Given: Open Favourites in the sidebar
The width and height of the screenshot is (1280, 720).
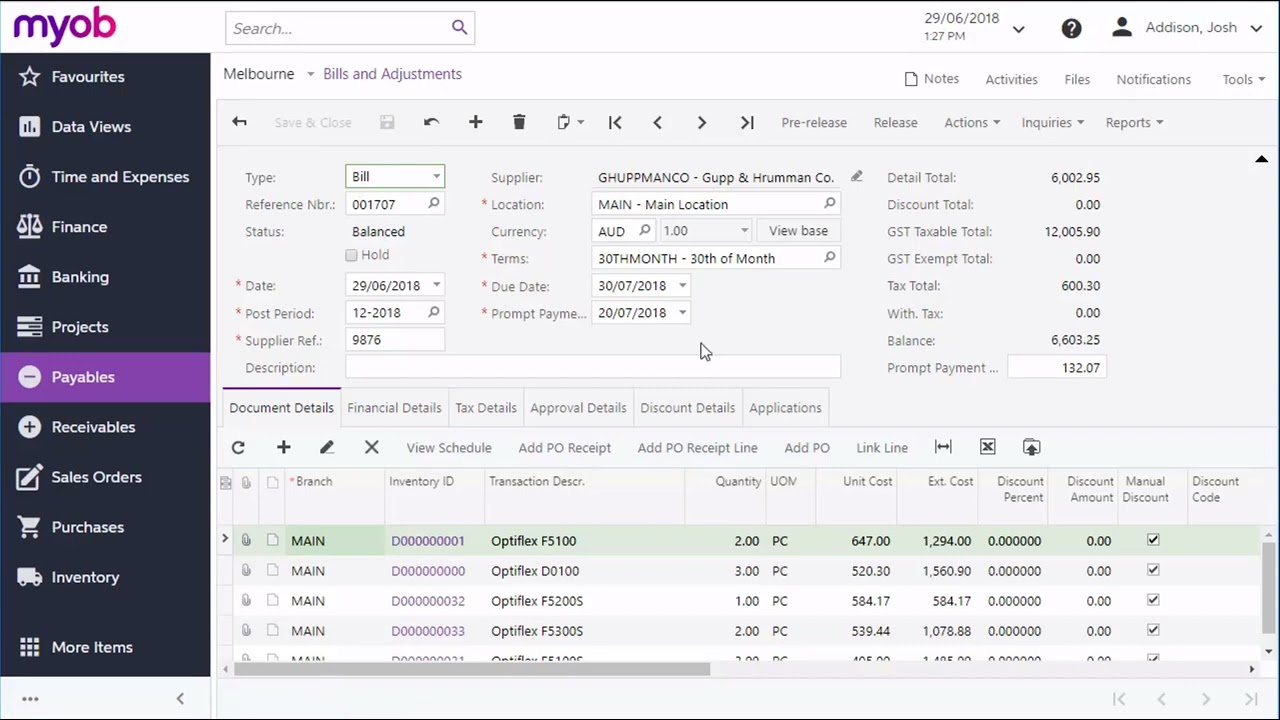Looking at the screenshot, I should [105, 77].
